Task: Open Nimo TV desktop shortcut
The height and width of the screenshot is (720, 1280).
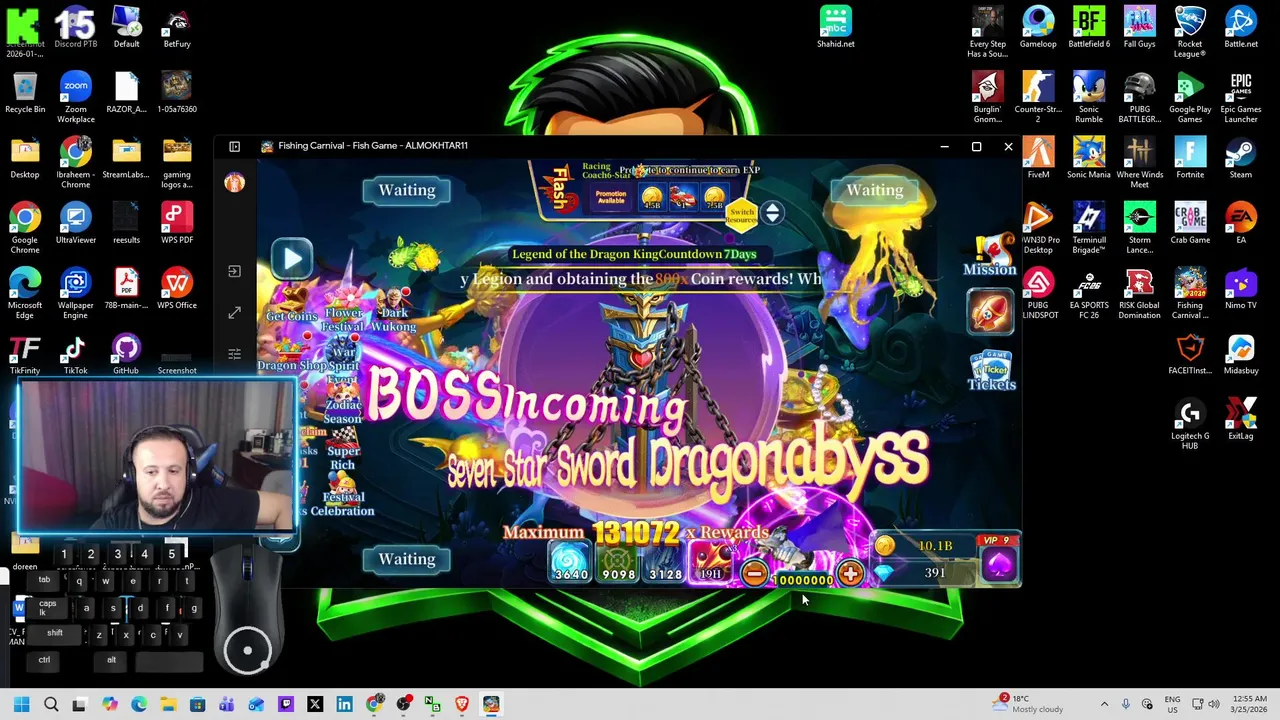Action: click(1240, 289)
